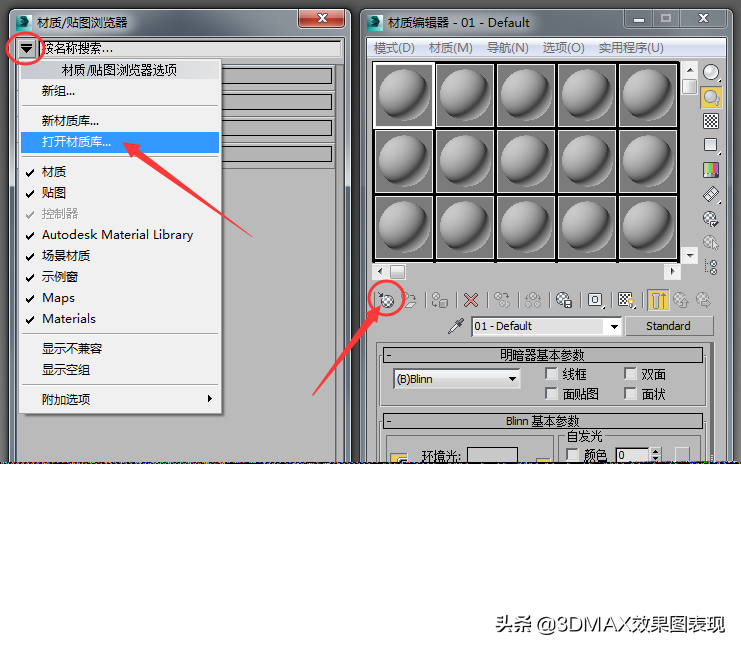Click the Go Forward to Sibling icon
This screenshot has width=741, height=650.
[703, 300]
